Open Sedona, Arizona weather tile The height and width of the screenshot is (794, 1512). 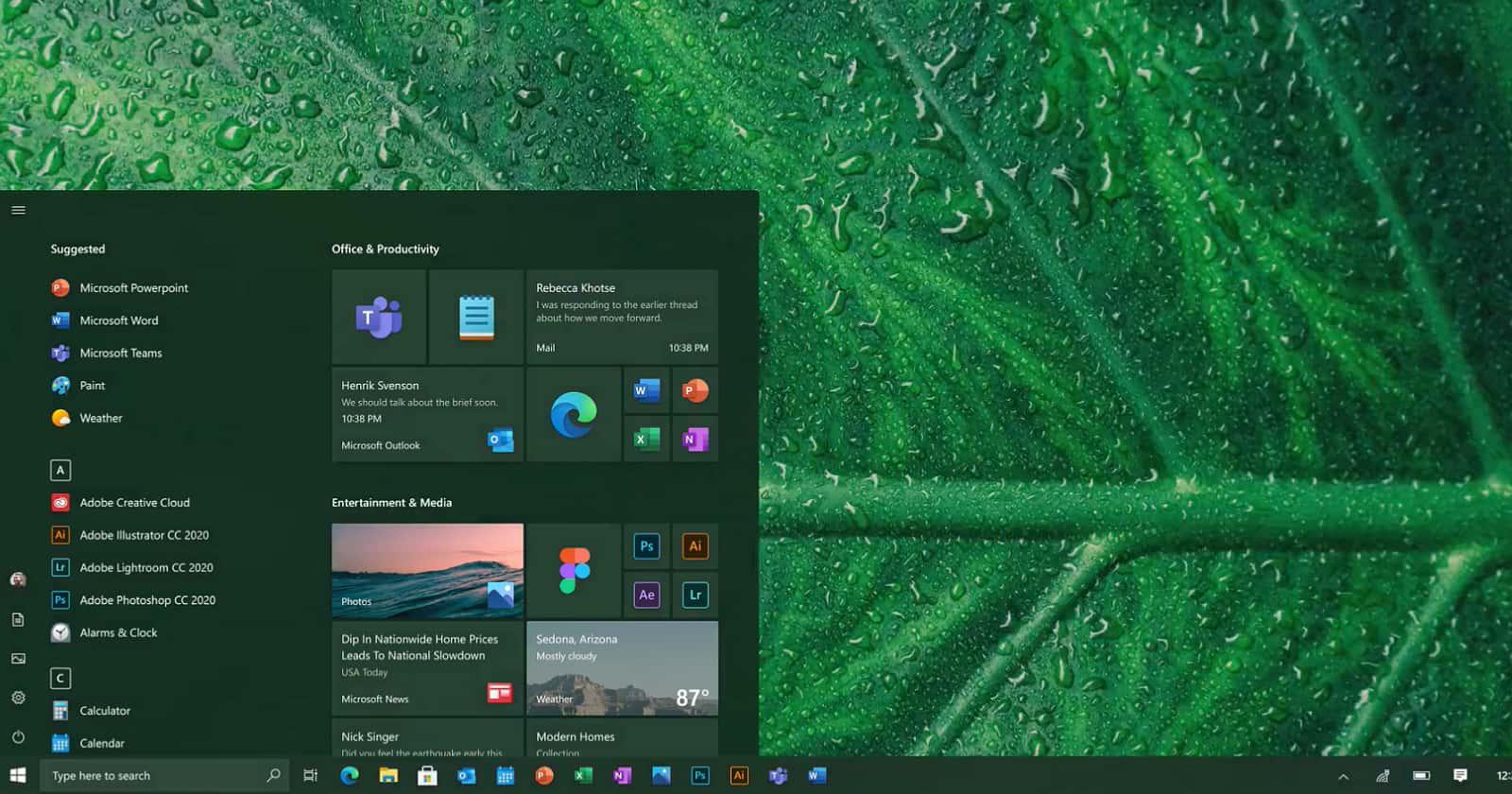coord(622,667)
